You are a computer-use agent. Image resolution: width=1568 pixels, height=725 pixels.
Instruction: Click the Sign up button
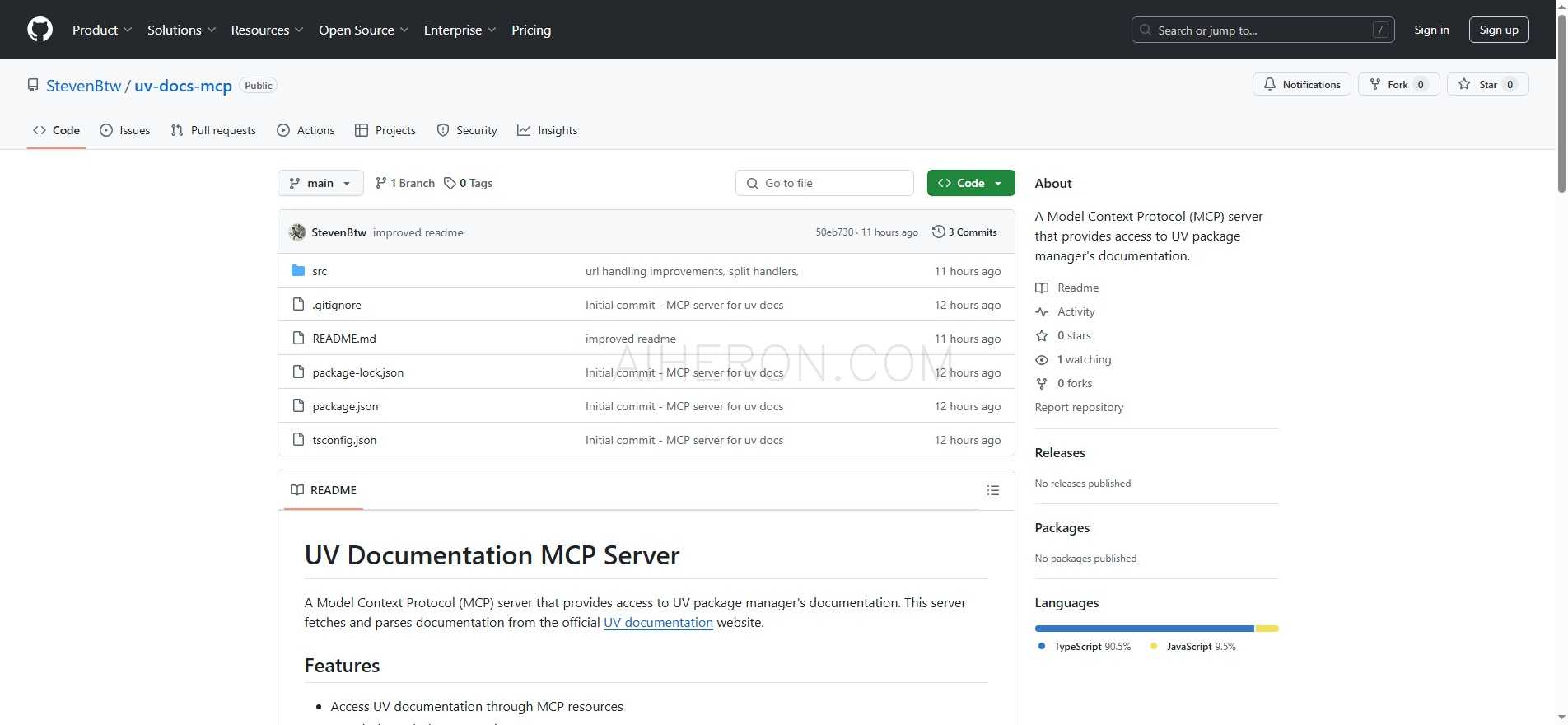[x=1499, y=30]
